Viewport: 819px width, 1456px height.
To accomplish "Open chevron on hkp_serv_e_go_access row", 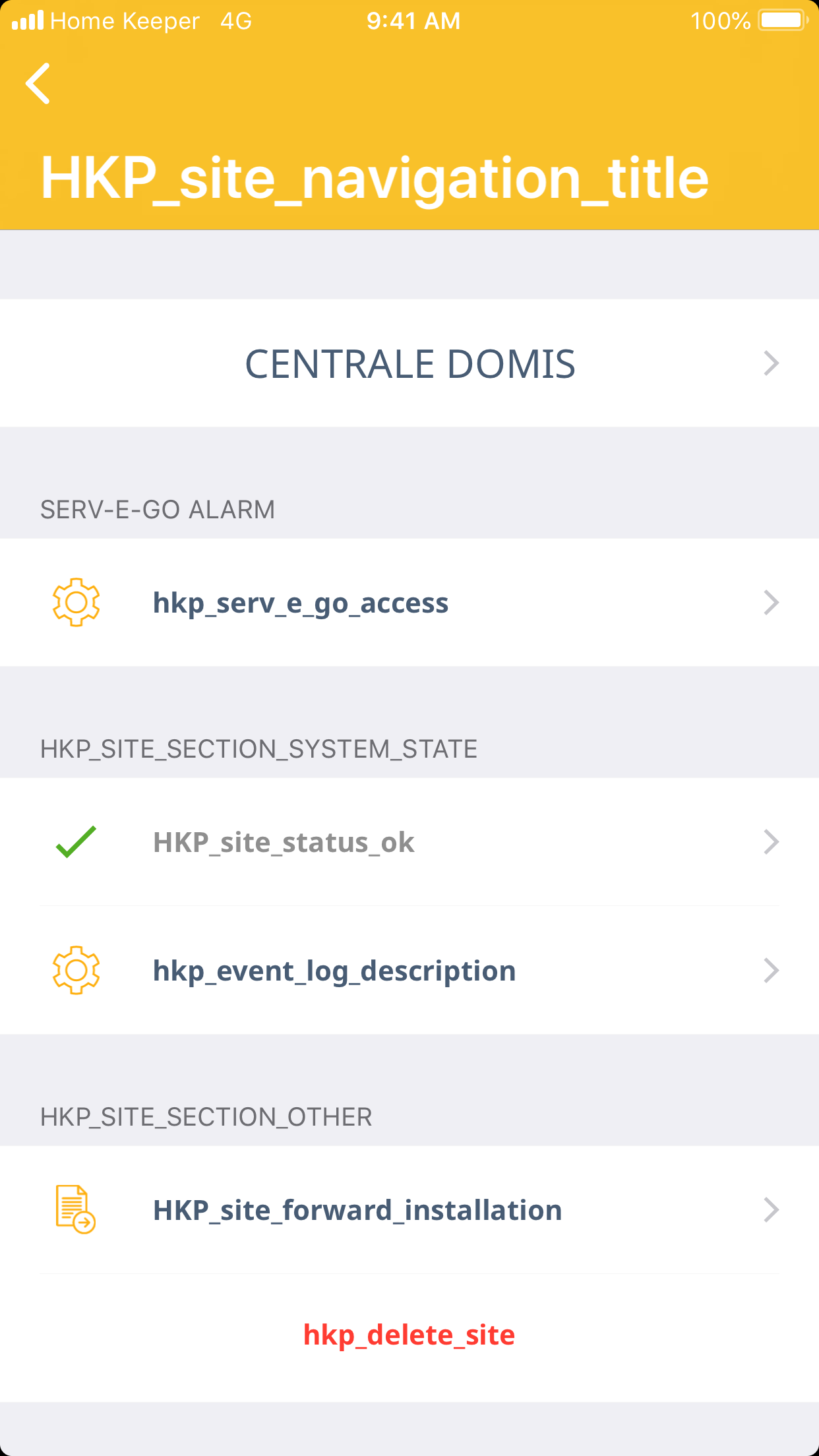I will click(771, 603).
